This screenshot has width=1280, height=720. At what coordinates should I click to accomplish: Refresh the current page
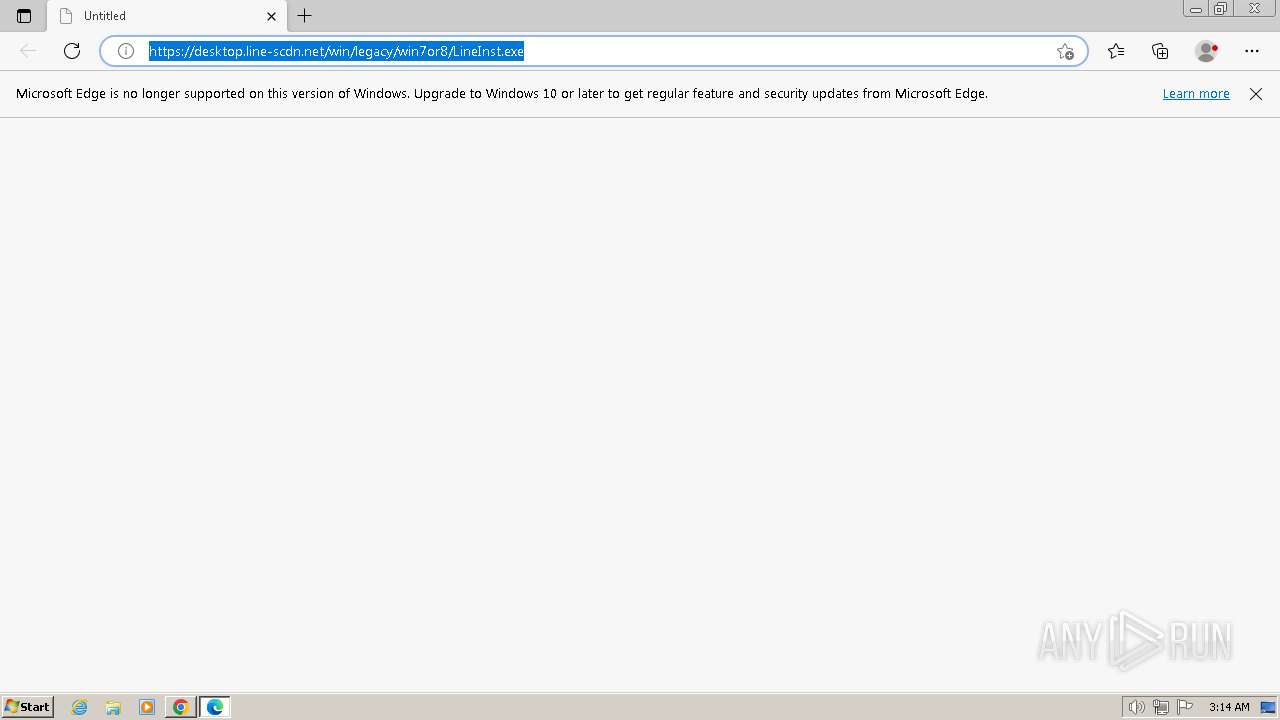pos(72,51)
